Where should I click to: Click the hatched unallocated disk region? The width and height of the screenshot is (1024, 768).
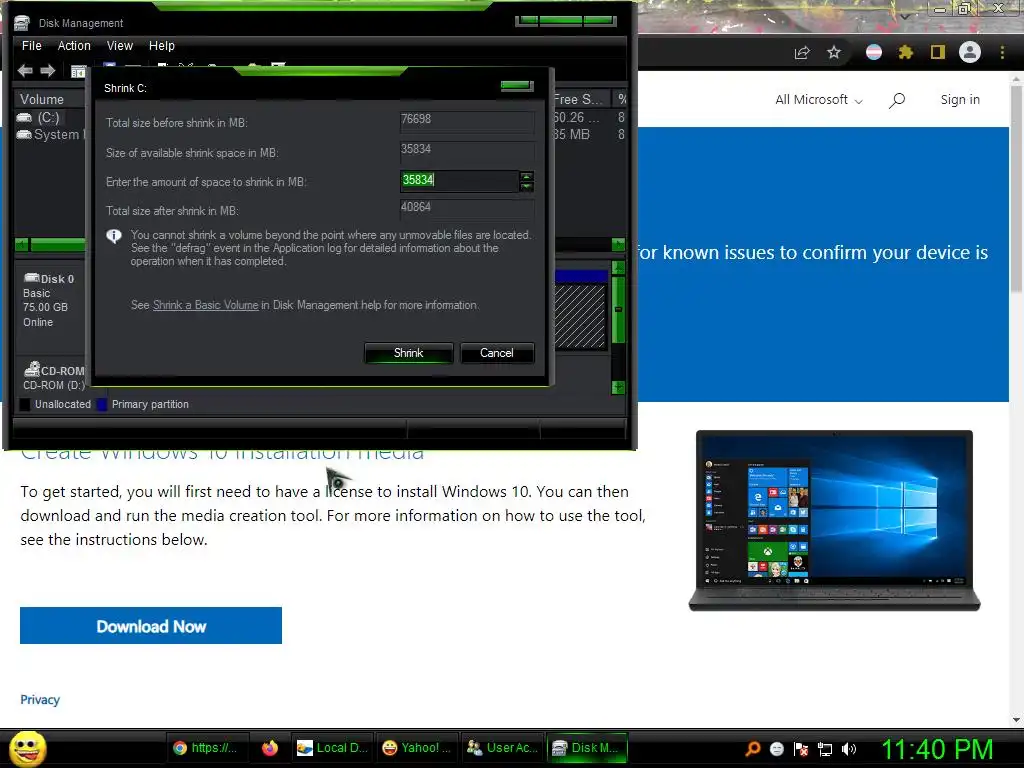coord(580,315)
